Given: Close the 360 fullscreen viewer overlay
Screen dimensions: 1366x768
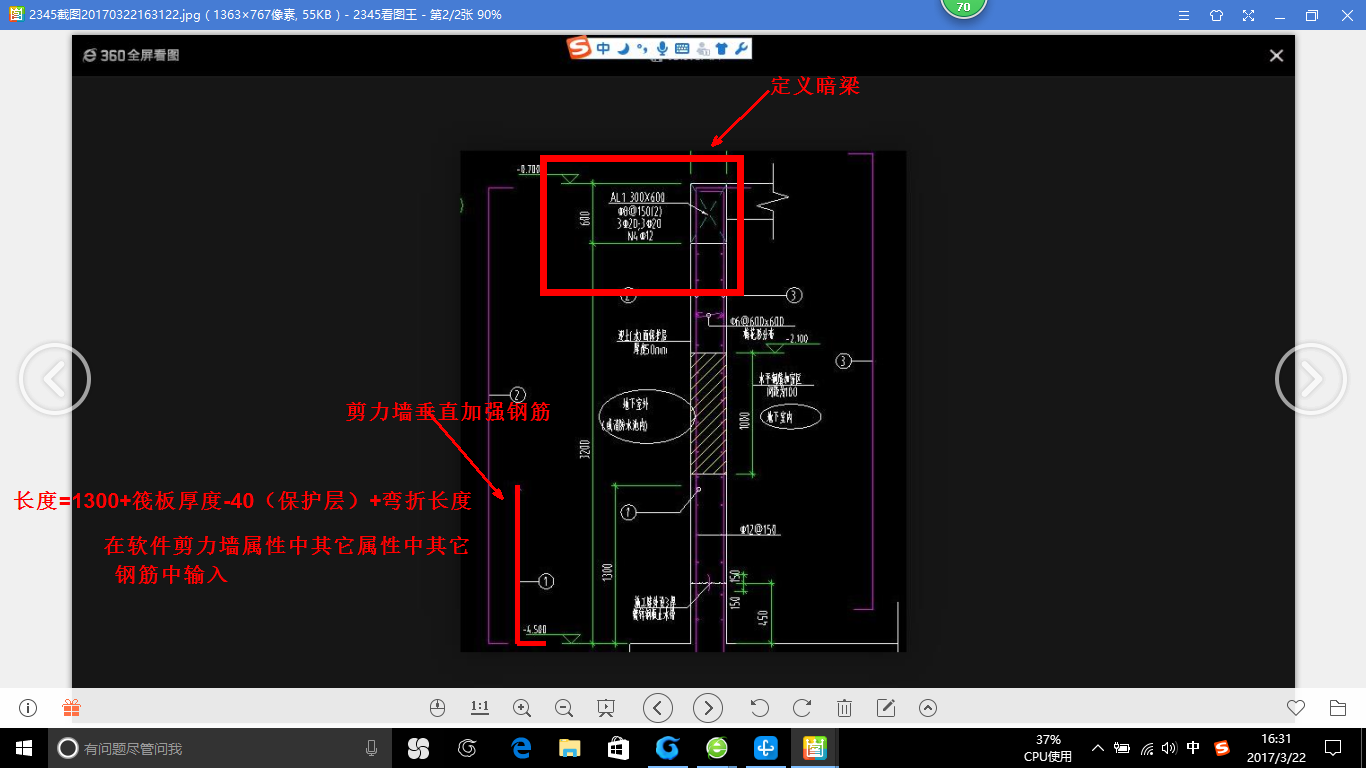Looking at the screenshot, I should click(1276, 56).
